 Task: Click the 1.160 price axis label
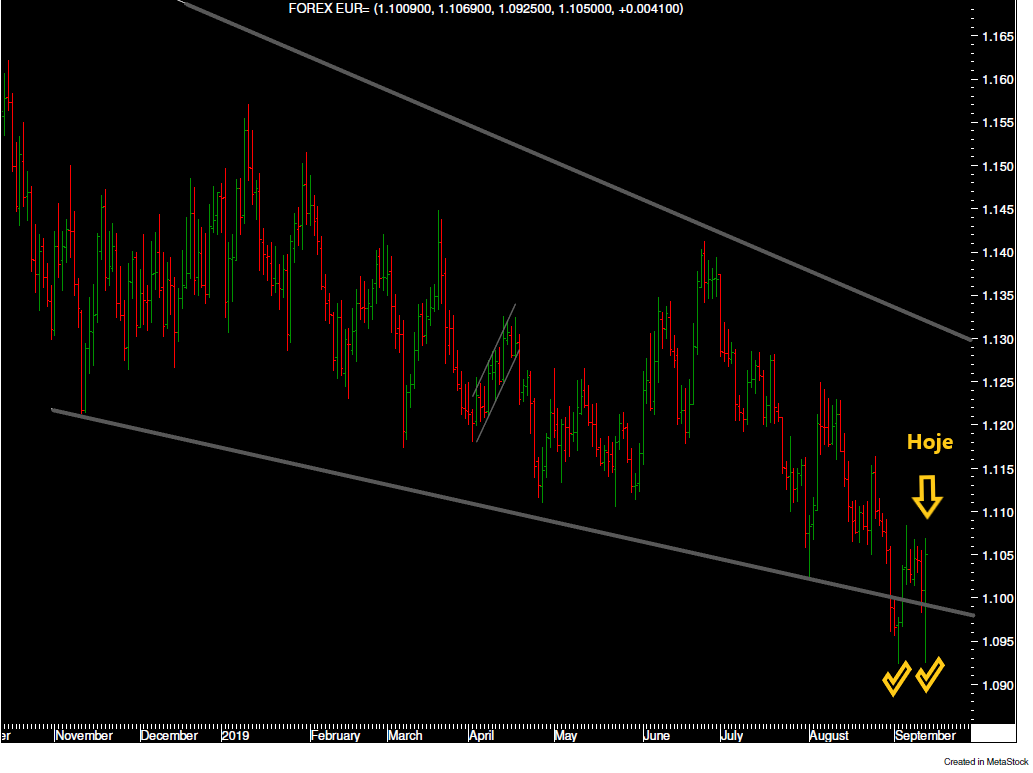click(x=998, y=80)
